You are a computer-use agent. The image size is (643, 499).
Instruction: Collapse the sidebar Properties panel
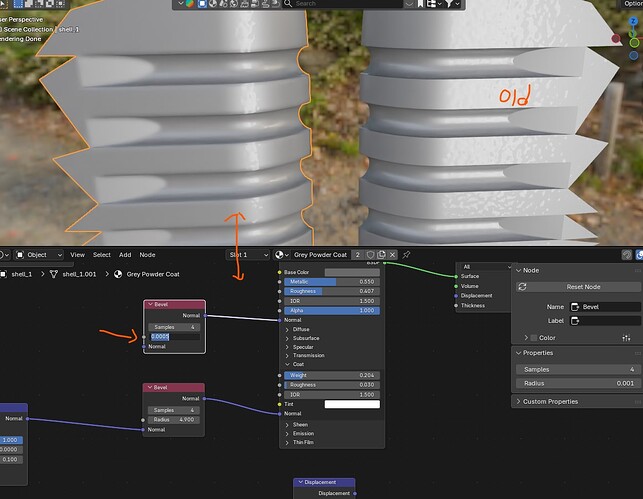(x=518, y=353)
